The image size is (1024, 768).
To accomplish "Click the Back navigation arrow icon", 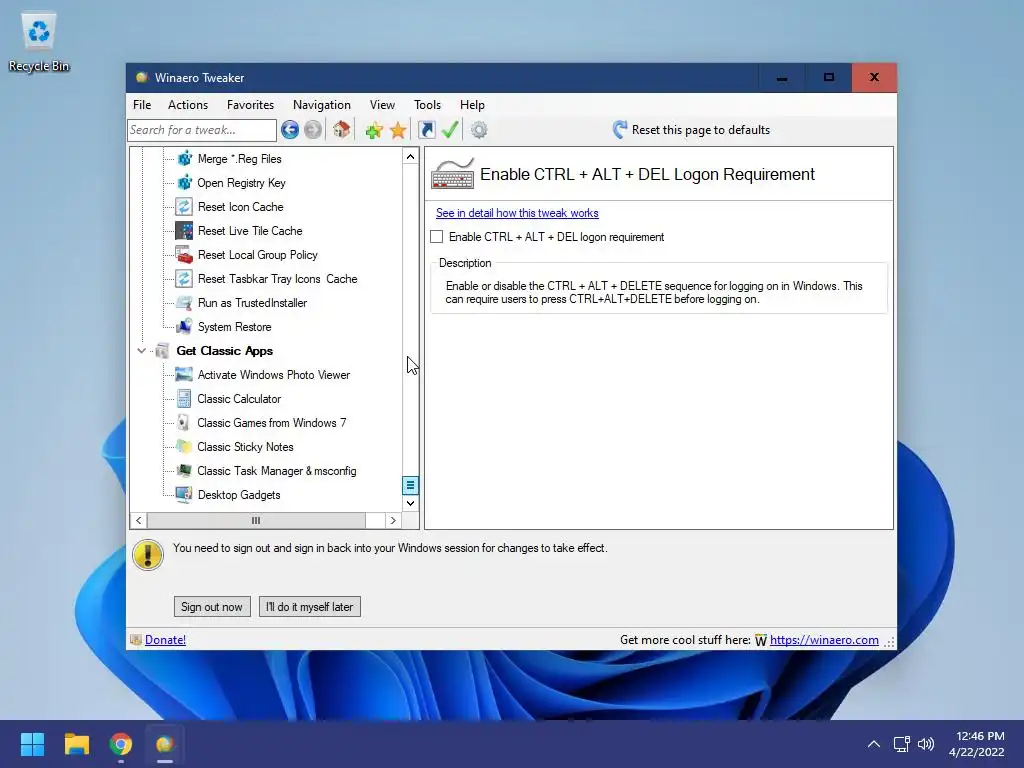I will tap(290, 130).
